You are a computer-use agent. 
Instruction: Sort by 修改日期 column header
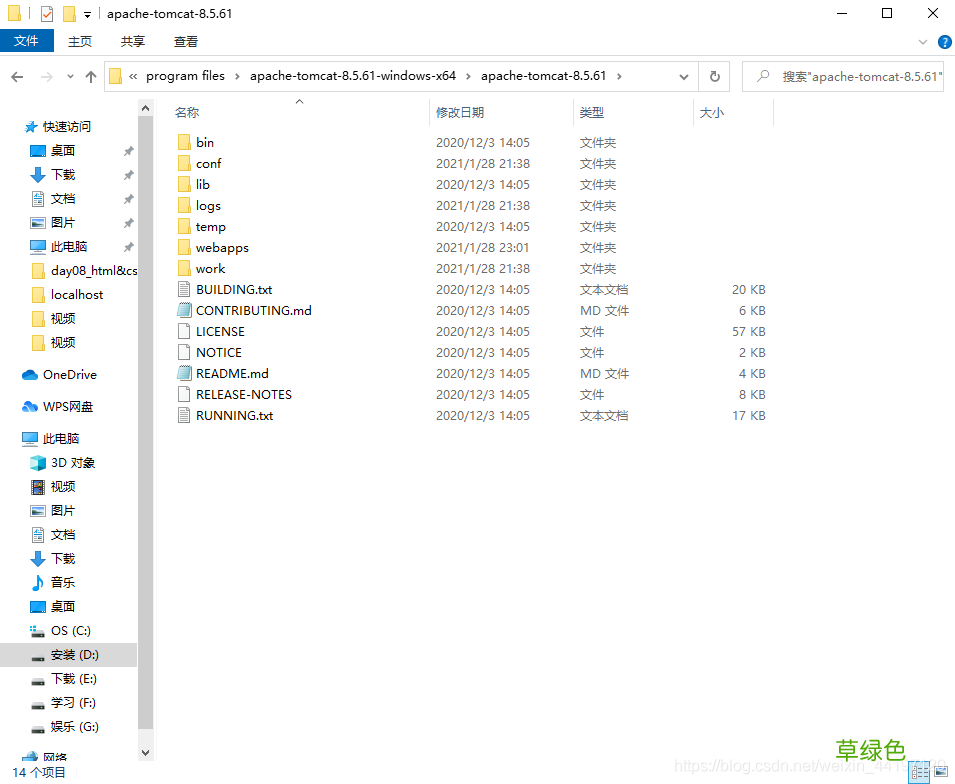coord(460,113)
